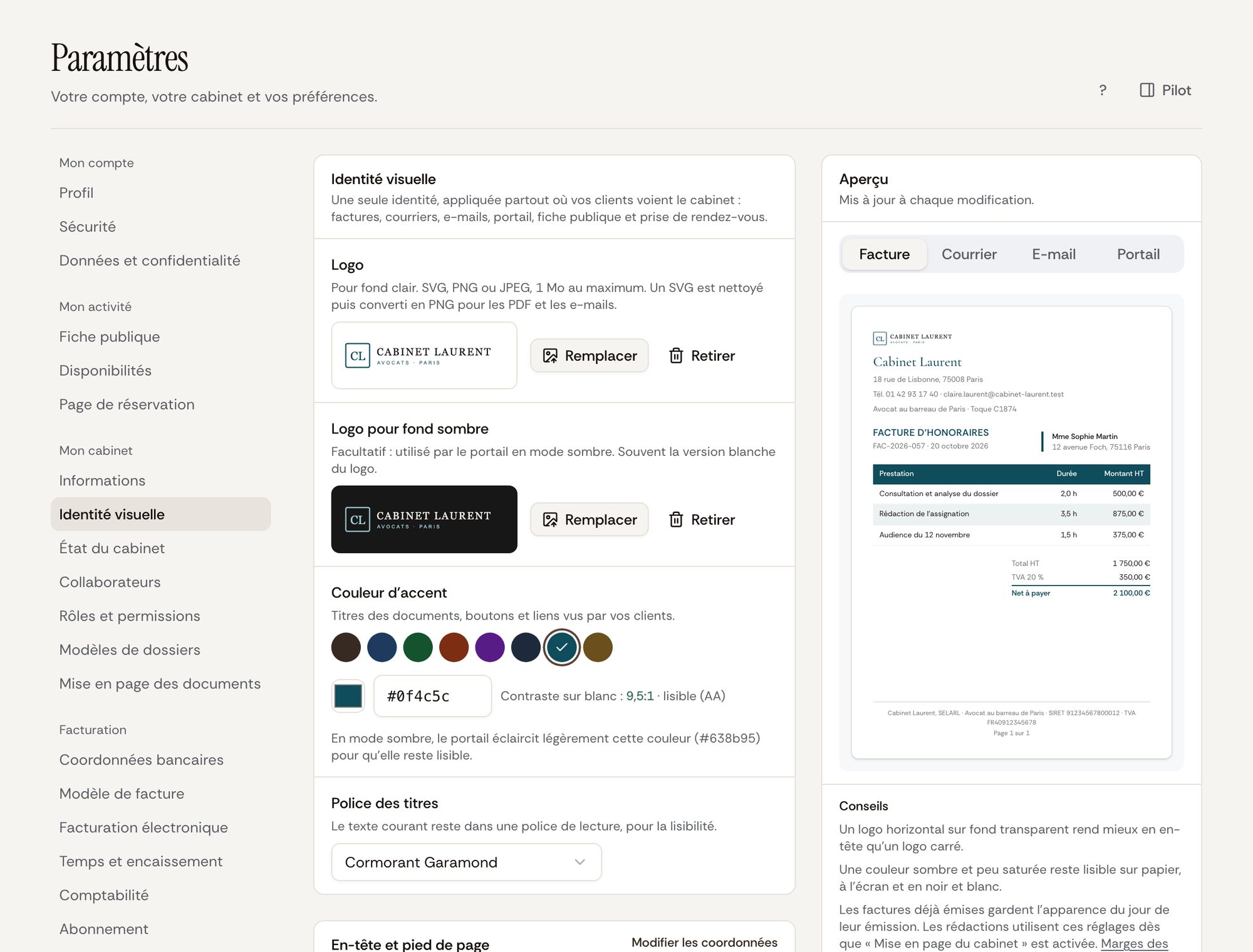Open Informations under Mon cabinet
This screenshot has height=952, width=1253.
click(x=160, y=480)
